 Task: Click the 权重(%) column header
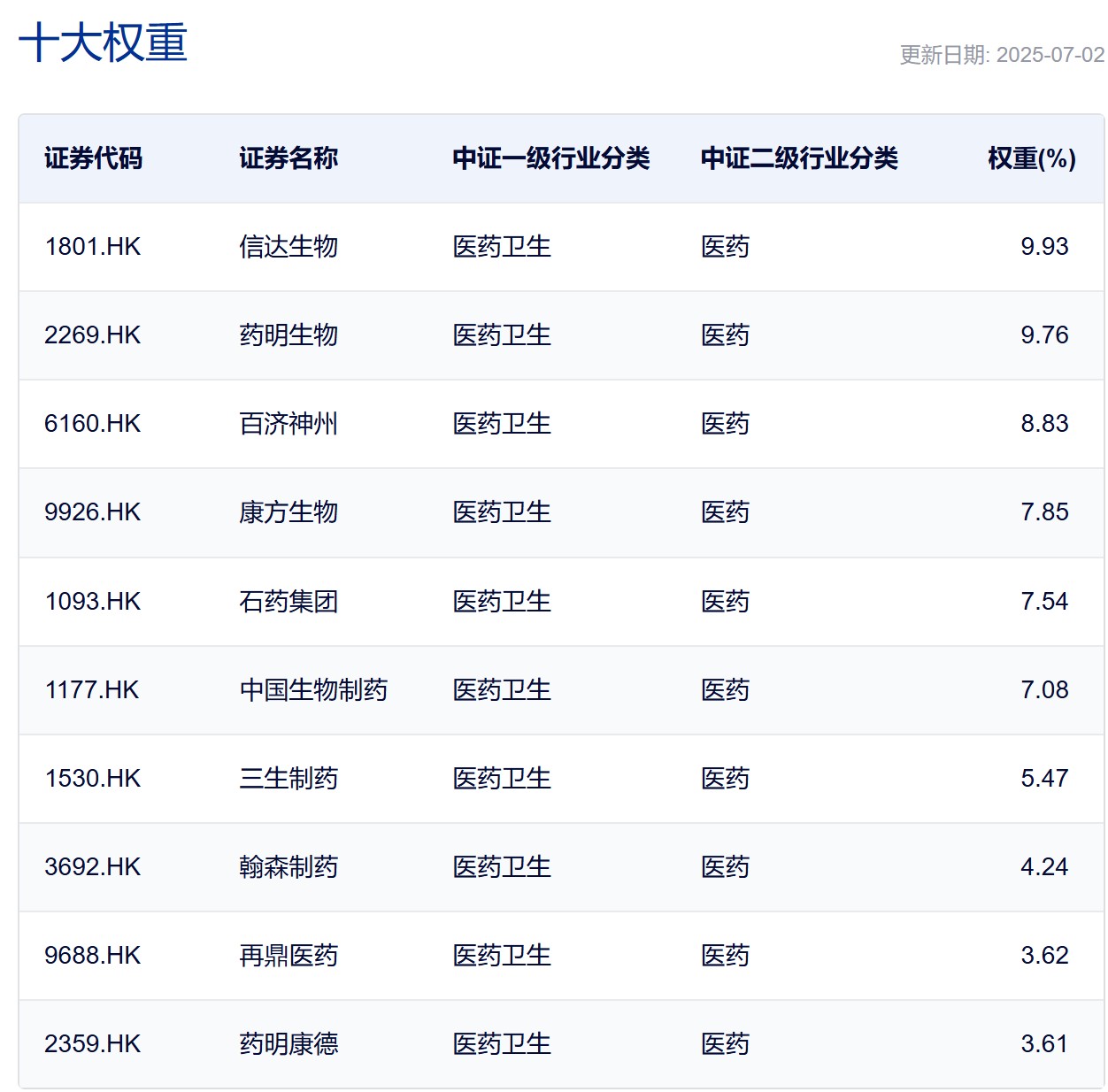pyautogui.click(x=1032, y=158)
